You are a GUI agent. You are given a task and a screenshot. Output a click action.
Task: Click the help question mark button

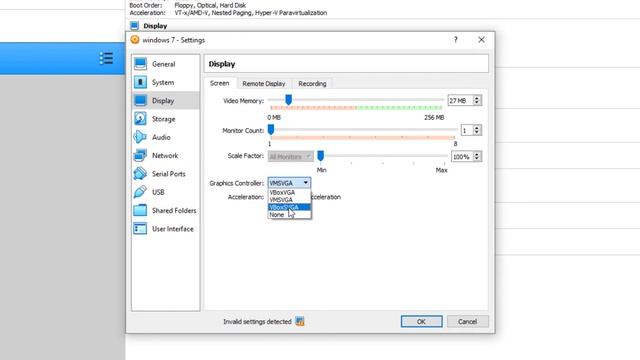(456, 40)
